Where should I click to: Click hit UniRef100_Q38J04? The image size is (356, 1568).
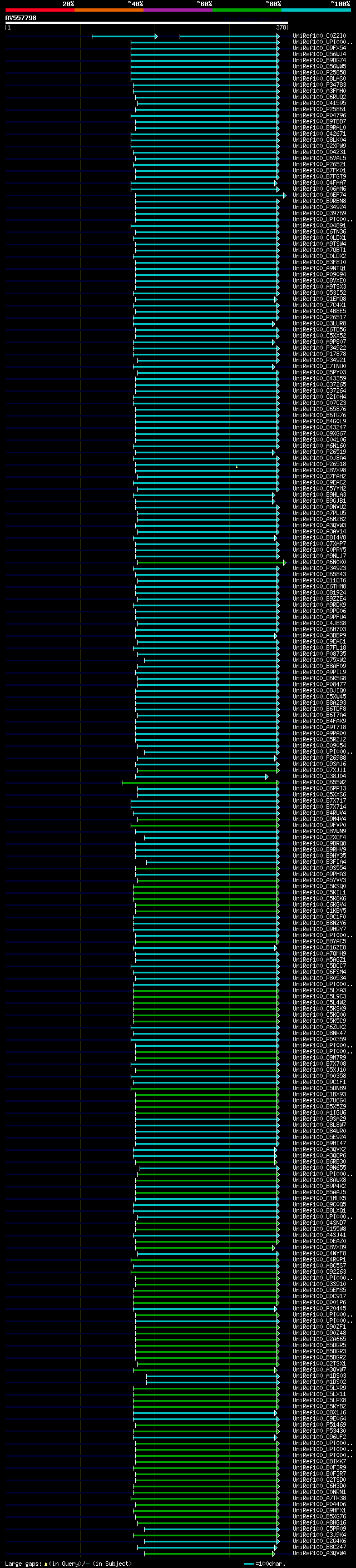[319, 776]
